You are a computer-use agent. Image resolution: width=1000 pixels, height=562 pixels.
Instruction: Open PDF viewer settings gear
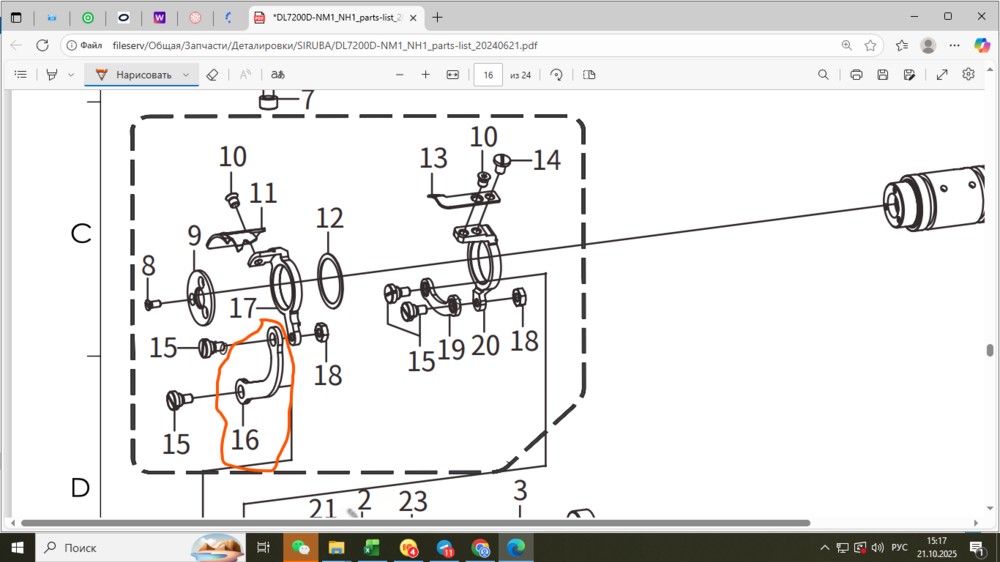click(x=968, y=75)
